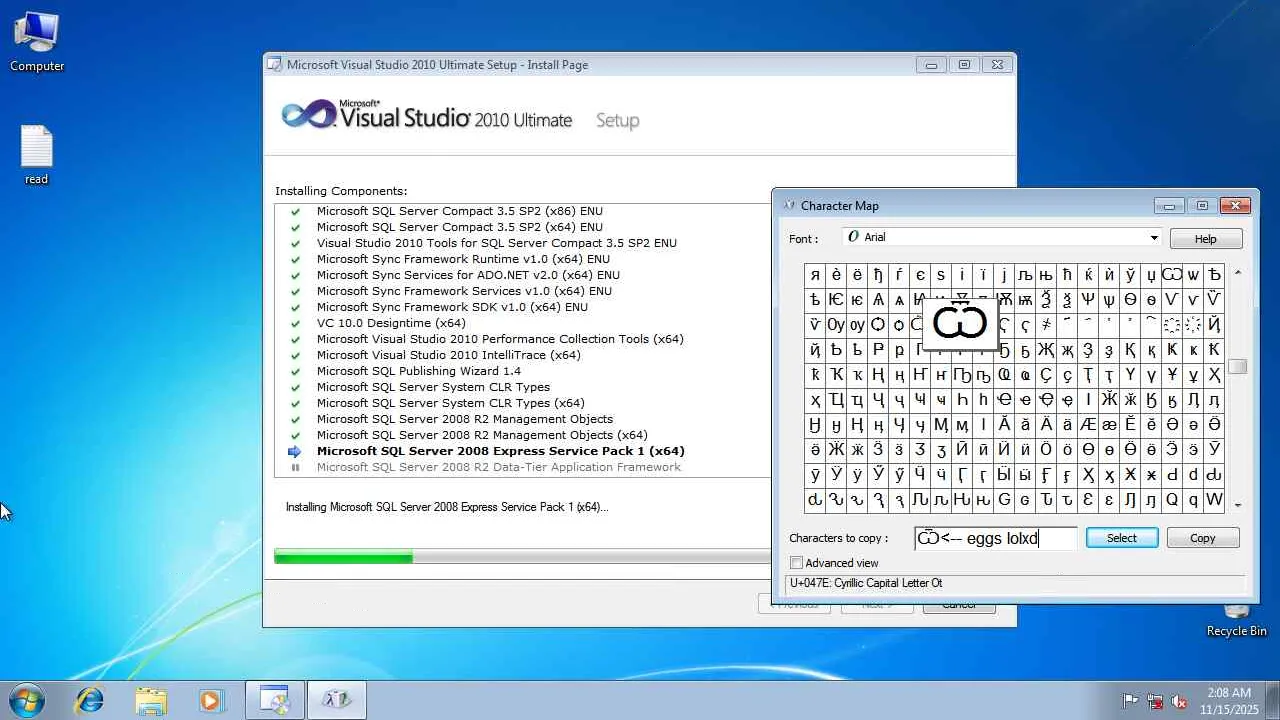The image size is (1280, 720).
Task: Click the character grid scrollbar thumb
Action: click(x=1238, y=367)
